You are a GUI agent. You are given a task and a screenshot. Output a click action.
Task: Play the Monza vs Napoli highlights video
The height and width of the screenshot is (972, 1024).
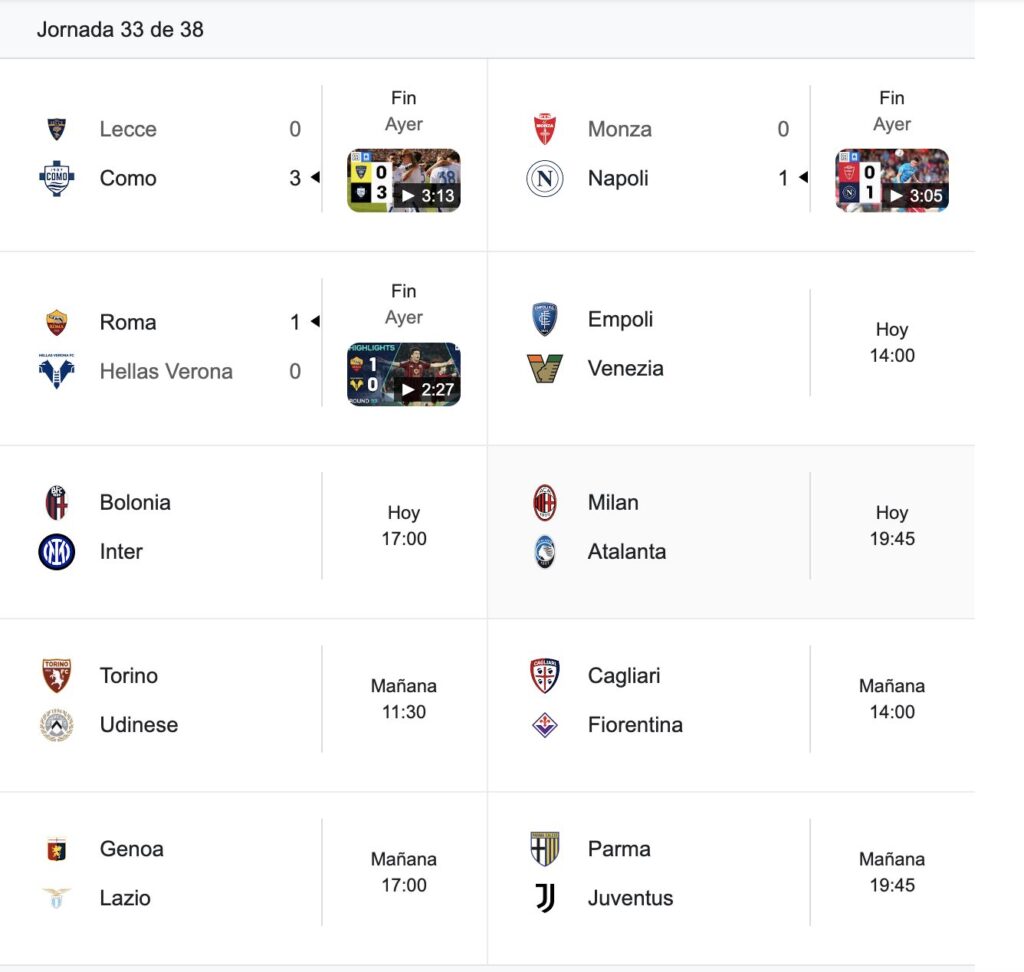(891, 180)
